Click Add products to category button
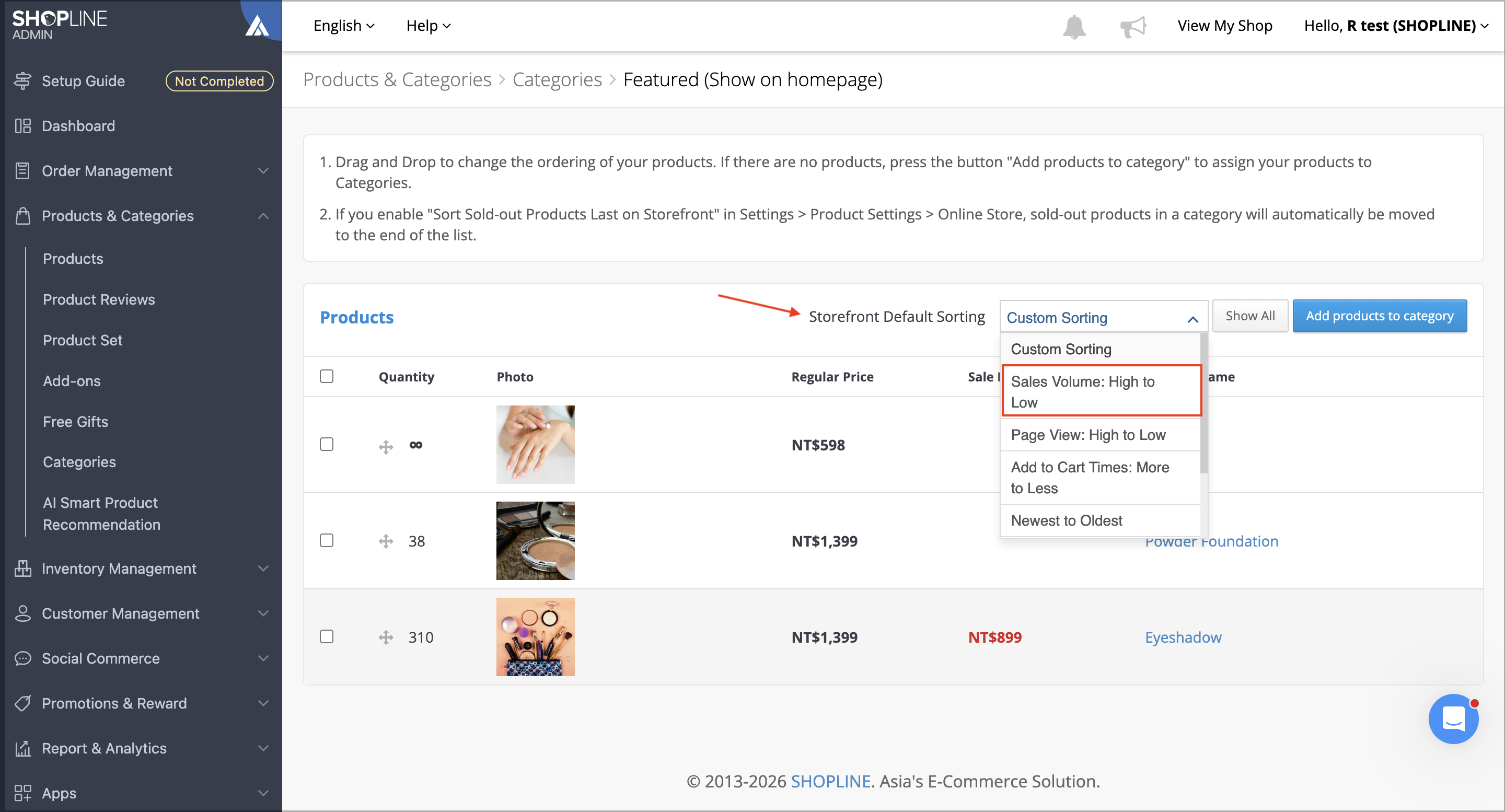 (1380, 316)
